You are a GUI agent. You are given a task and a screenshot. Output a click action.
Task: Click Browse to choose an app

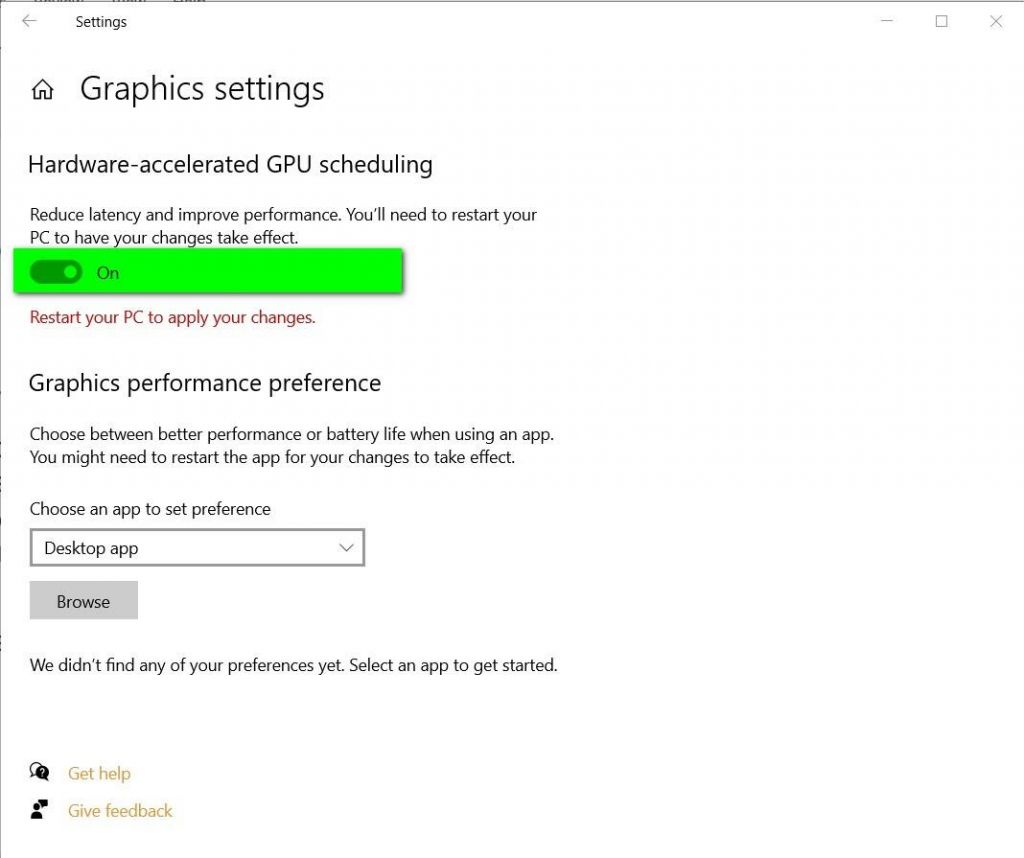[84, 601]
